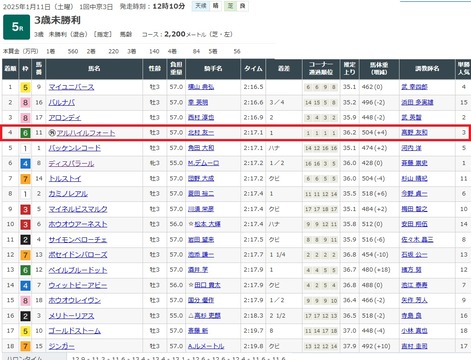Open horse link トルストイ

[x=65, y=179]
